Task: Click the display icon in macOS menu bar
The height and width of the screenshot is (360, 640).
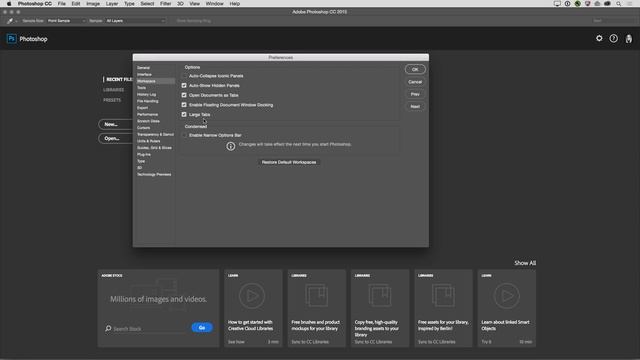Action: pyautogui.click(x=557, y=4)
